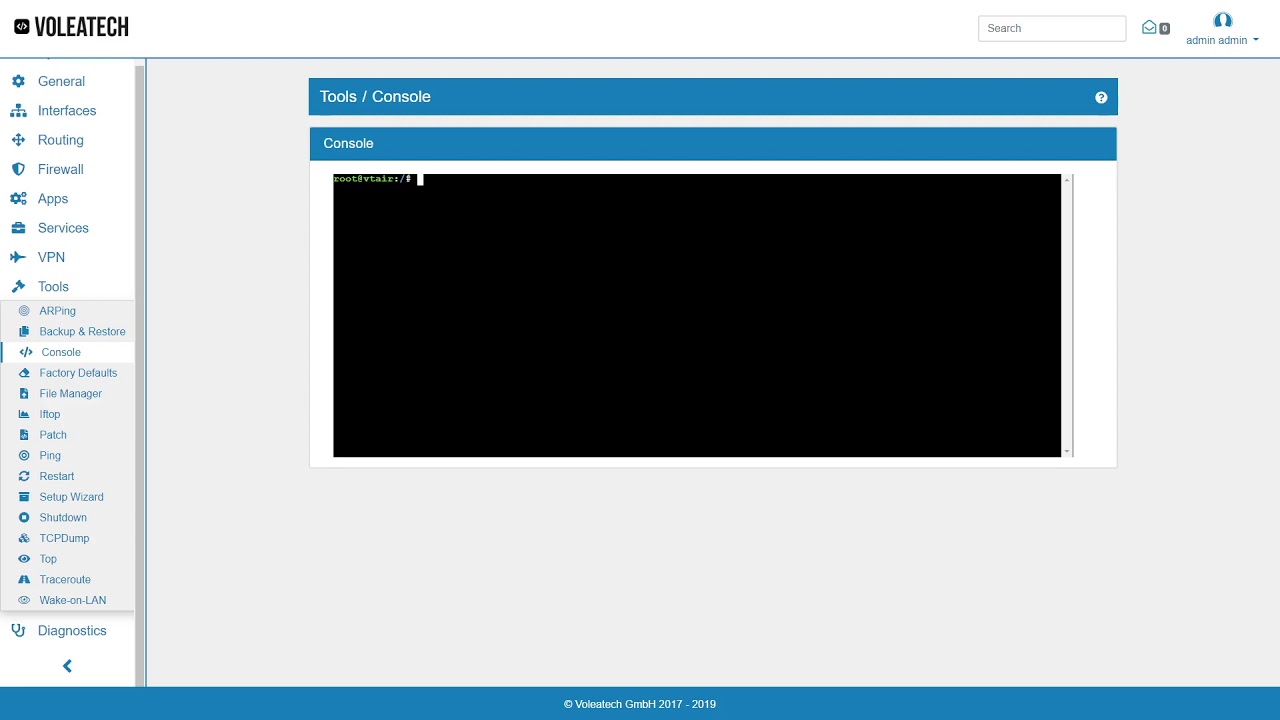
Task: Open the admin admin user dropdown
Action: (1222, 40)
